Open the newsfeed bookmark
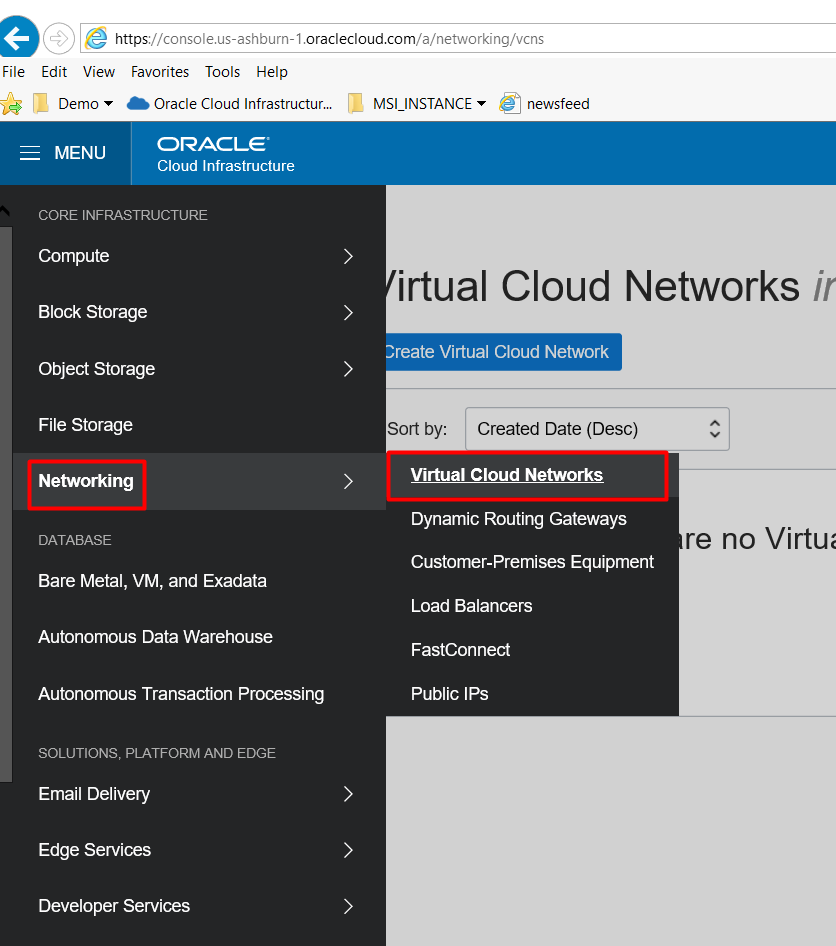This screenshot has height=946, width=836. click(545, 104)
